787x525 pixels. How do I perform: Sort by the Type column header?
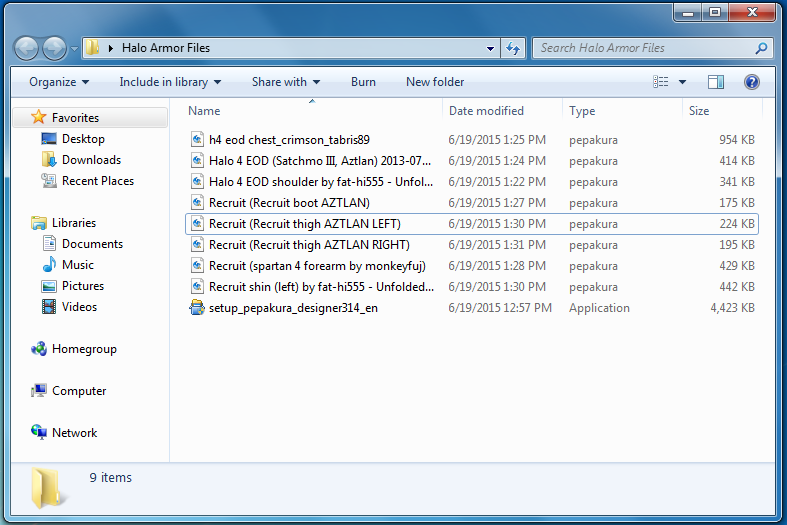582,111
